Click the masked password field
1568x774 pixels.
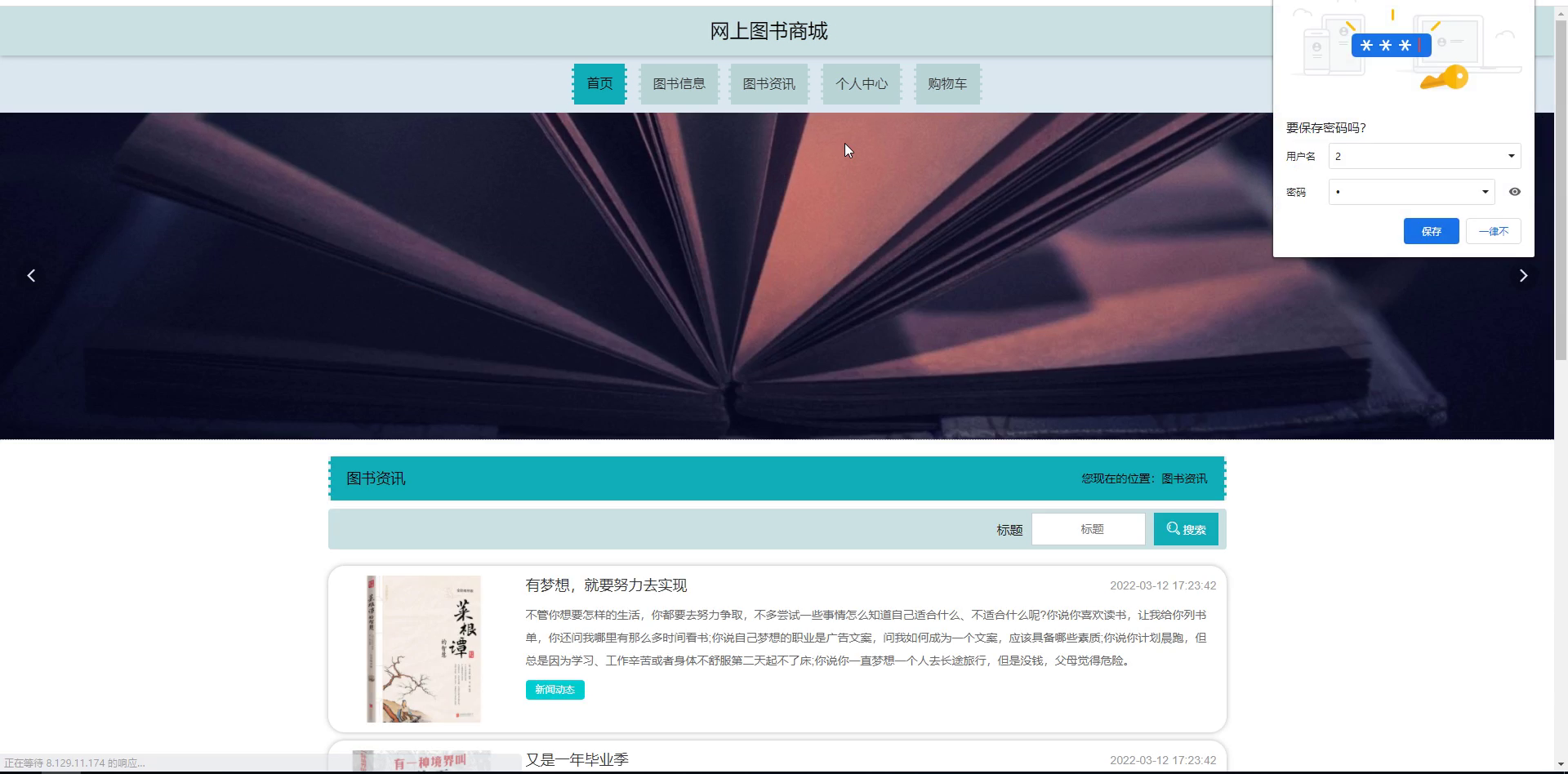(1411, 192)
